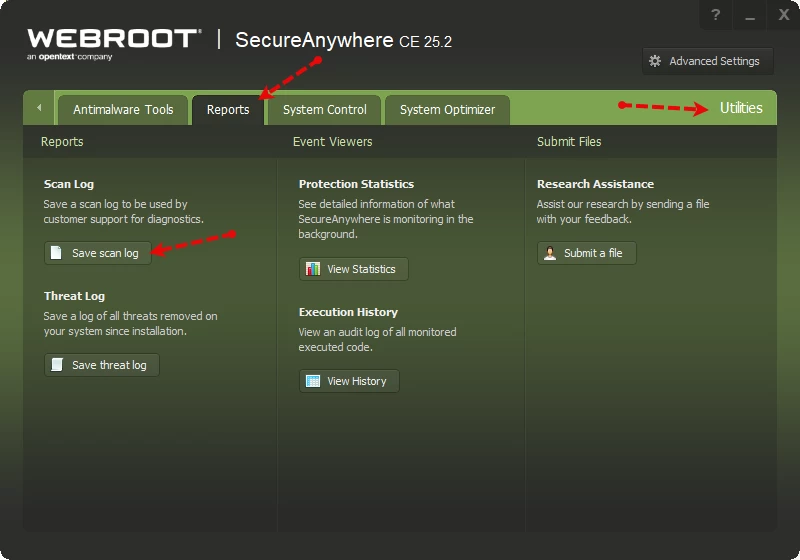Screen dimensions: 800x560
Task: Click the back arrow beside Antimalware Tools
Action: (39, 108)
